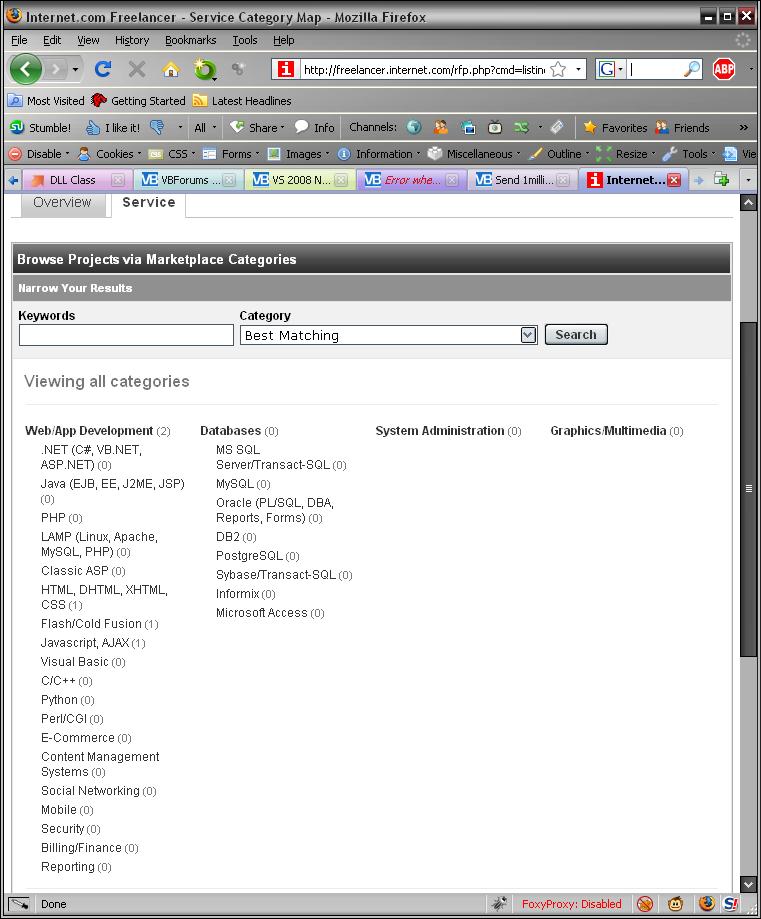Open the Information developer menu

click(379, 154)
